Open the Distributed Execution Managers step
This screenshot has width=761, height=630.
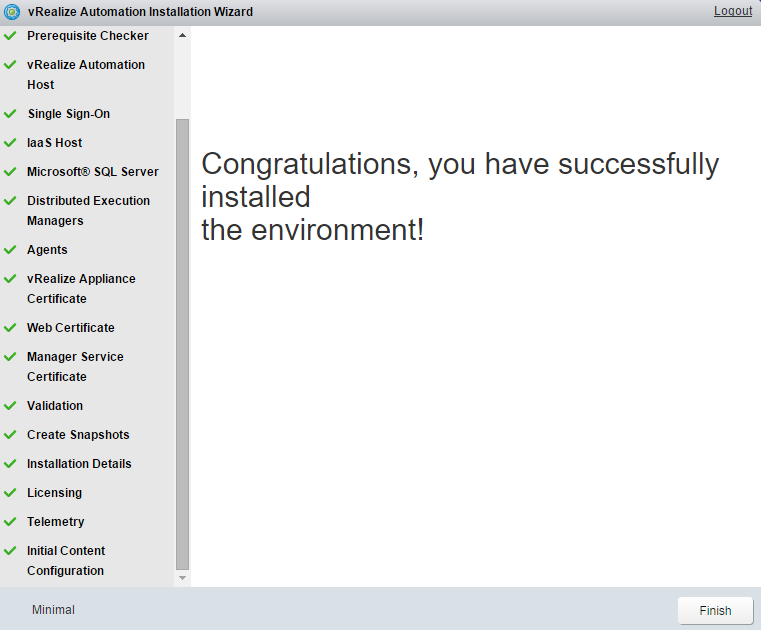(88, 211)
